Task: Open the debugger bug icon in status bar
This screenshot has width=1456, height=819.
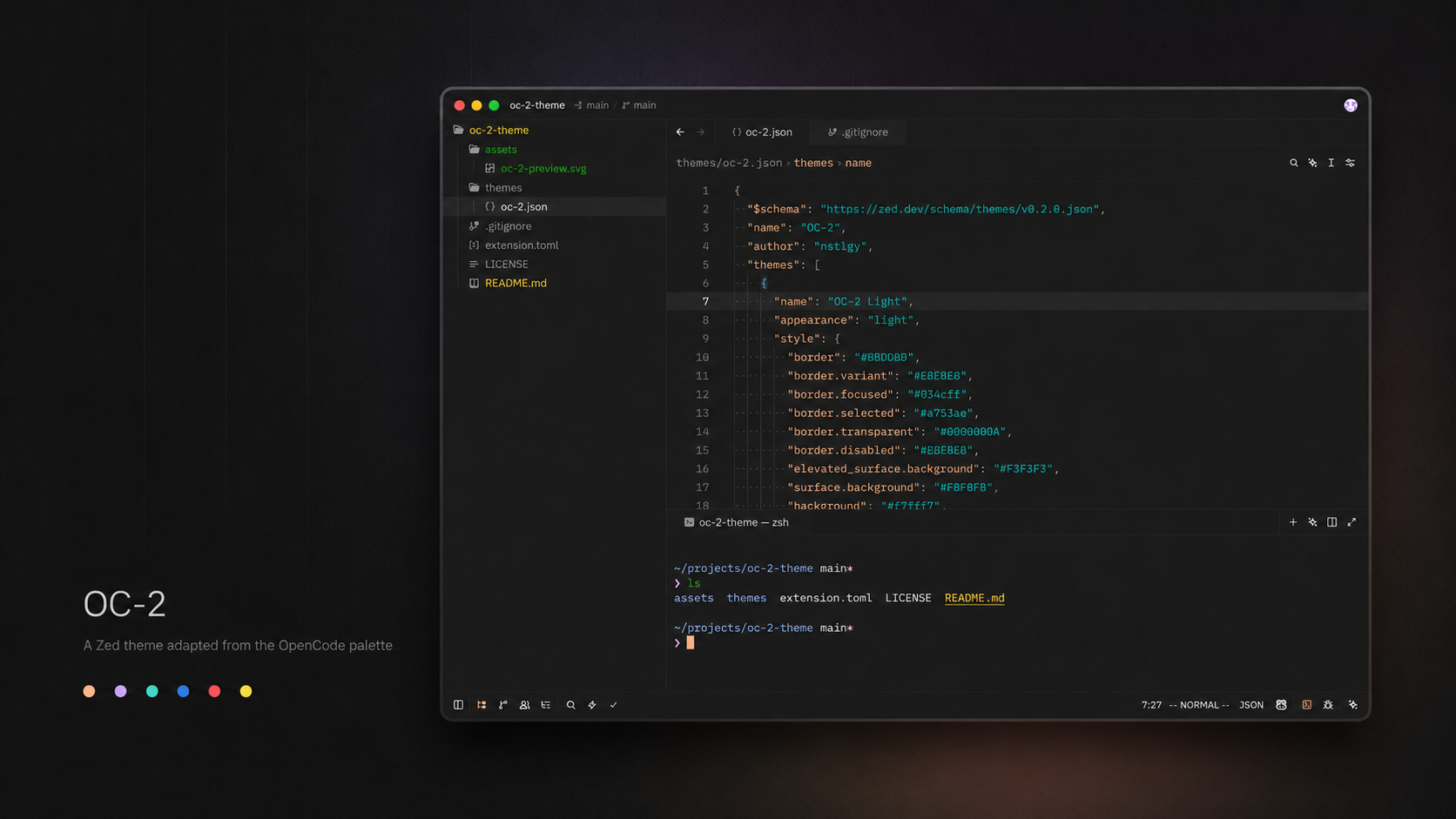Action: 1328,705
